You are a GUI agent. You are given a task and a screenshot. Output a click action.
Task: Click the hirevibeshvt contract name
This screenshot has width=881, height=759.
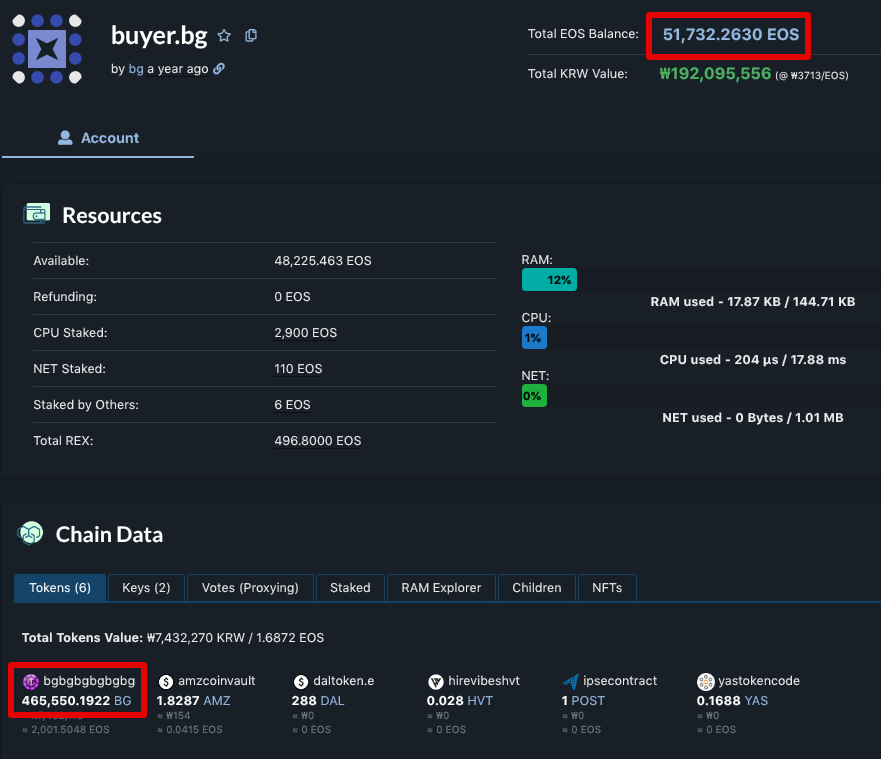[484, 681]
